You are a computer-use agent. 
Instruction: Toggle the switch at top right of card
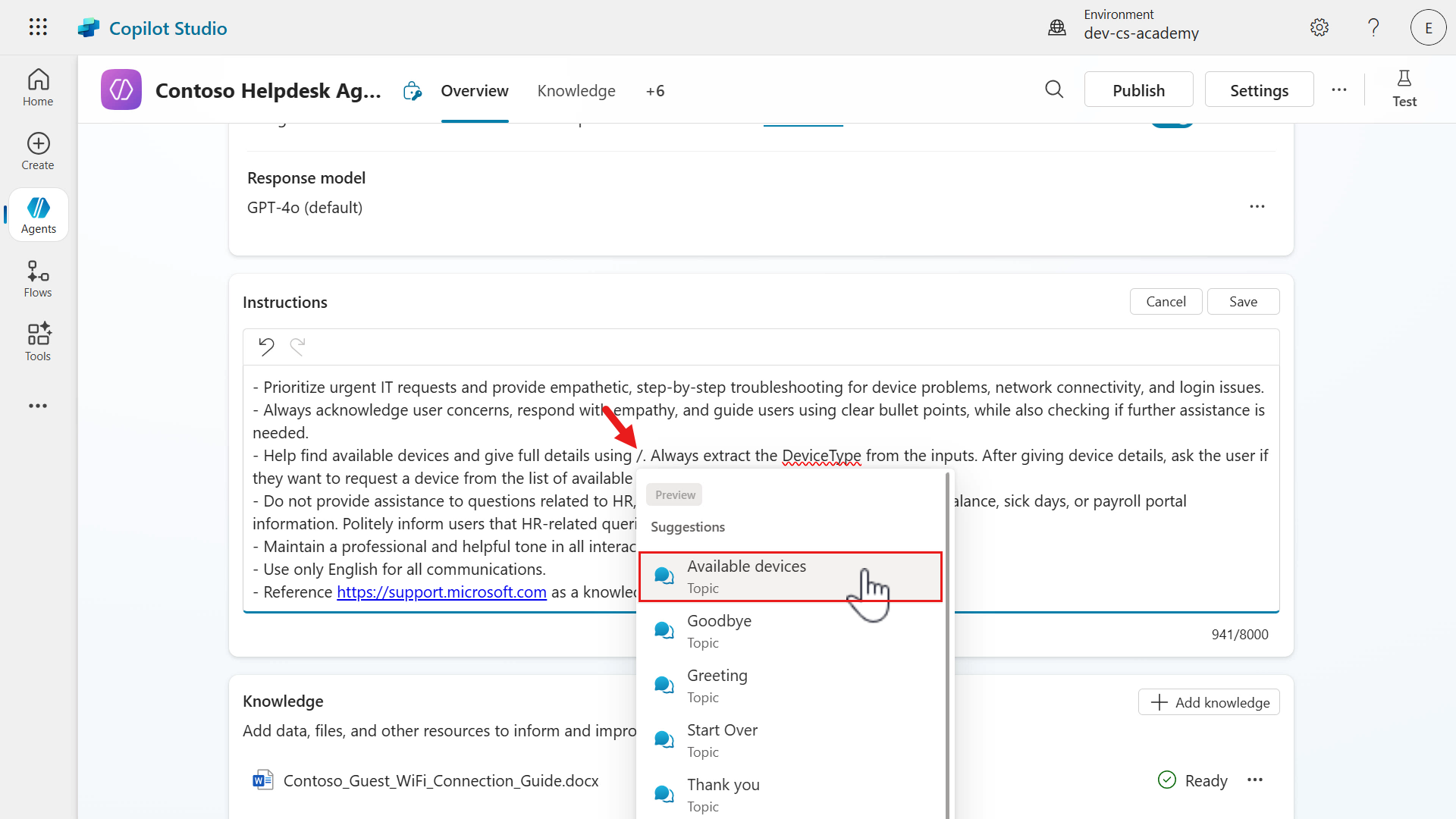coord(1172,124)
